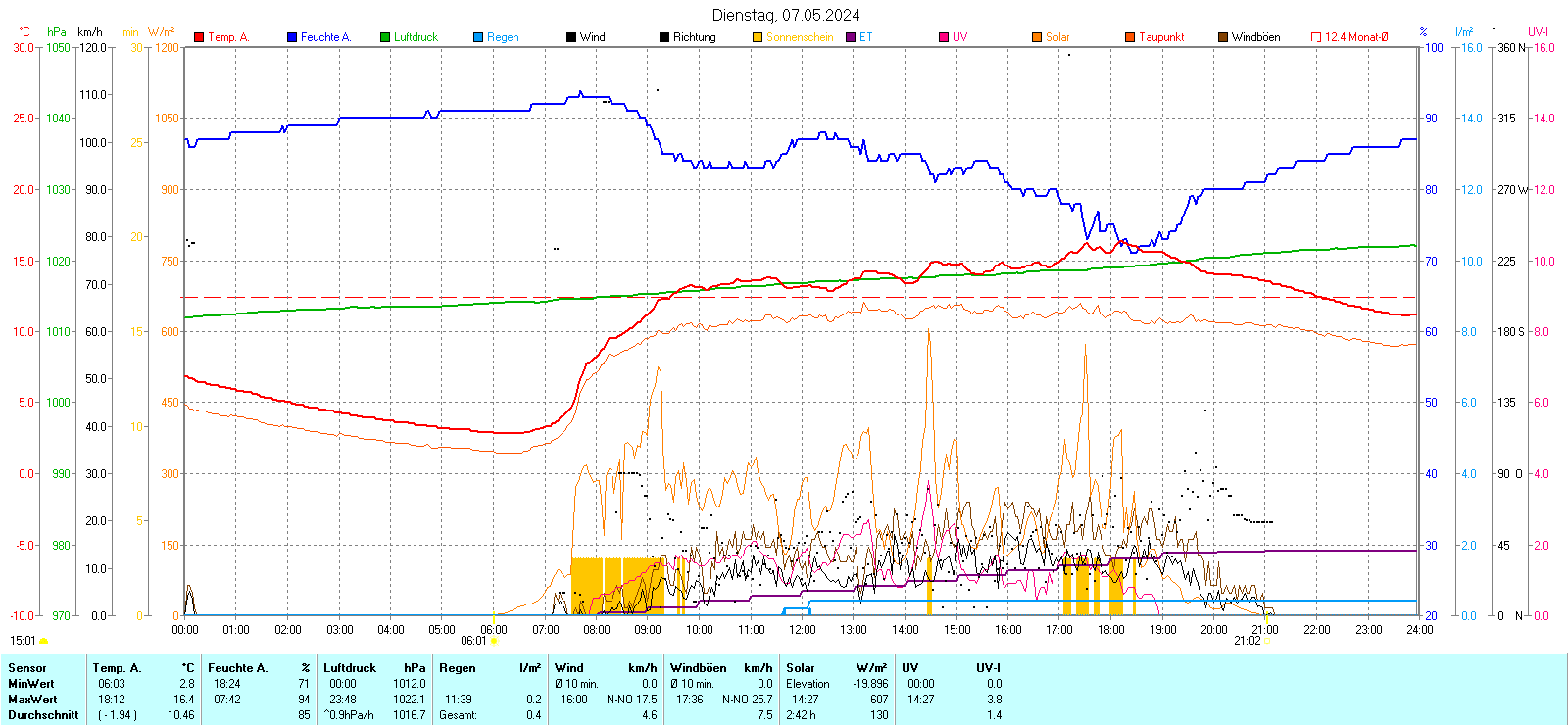Viewport: 1568px width, 725px height.
Task: Click the red Temp. A. legend square
Action: pos(199,37)
